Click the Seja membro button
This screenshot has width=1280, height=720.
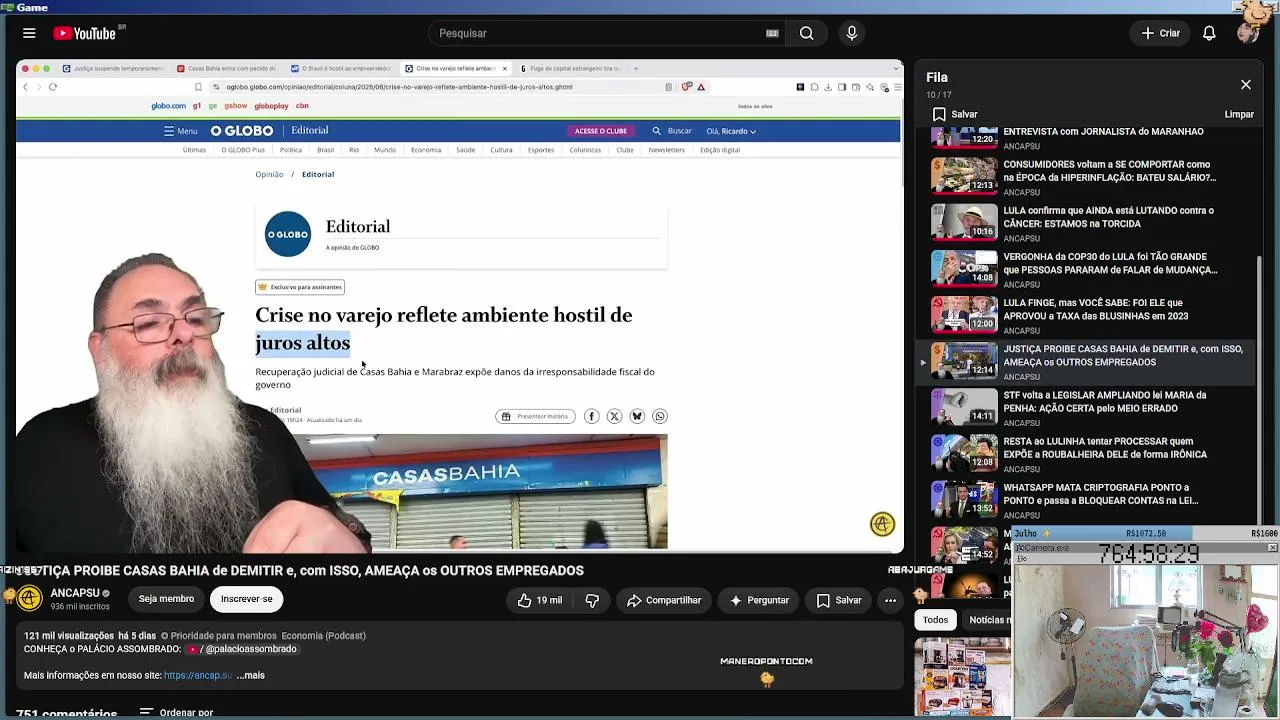[166, 599]
